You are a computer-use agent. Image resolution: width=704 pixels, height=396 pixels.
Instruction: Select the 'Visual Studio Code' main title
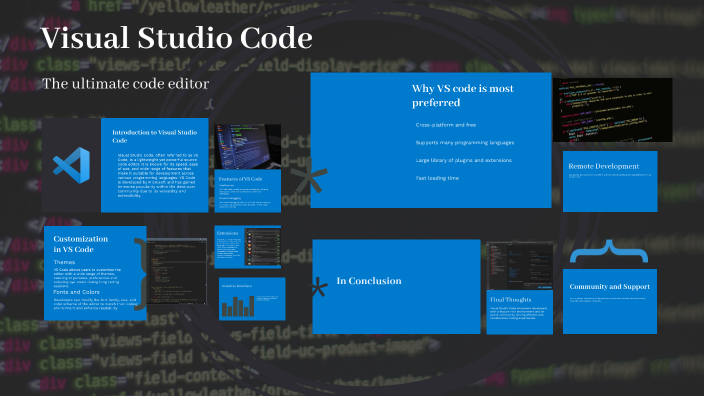point(176,38)
